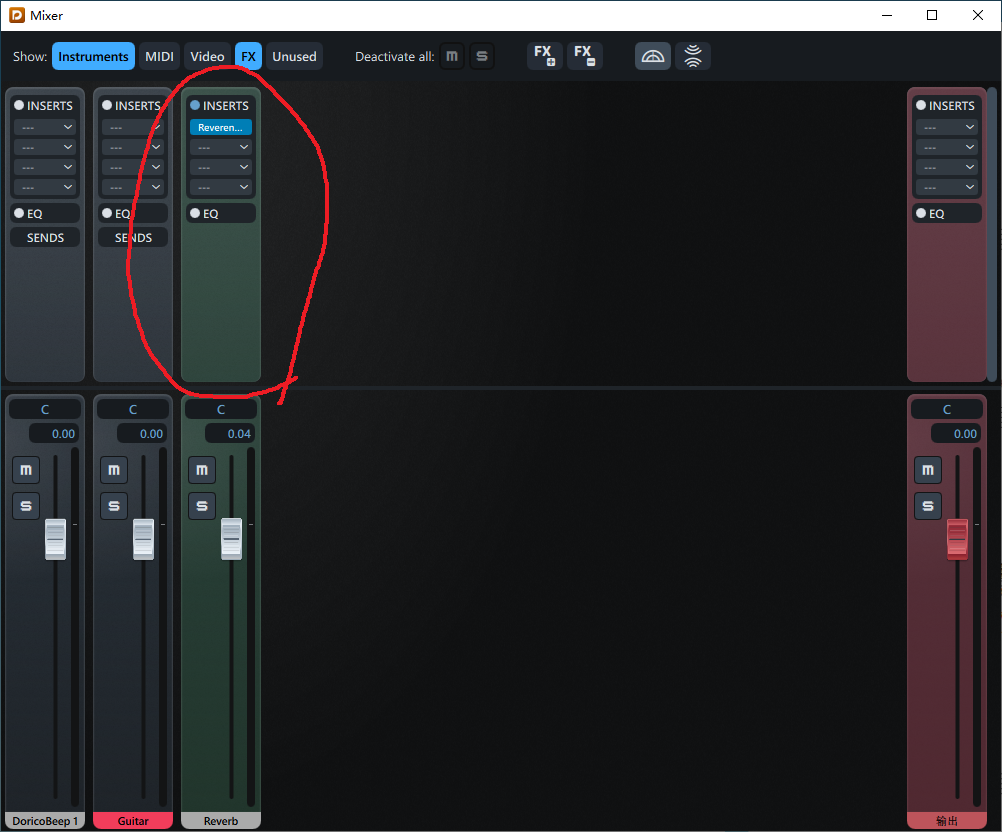The height and width of the screenshot is (832, 1002).
Task: Mute the Reverb FX channel
Action: [x=202, y=470]
